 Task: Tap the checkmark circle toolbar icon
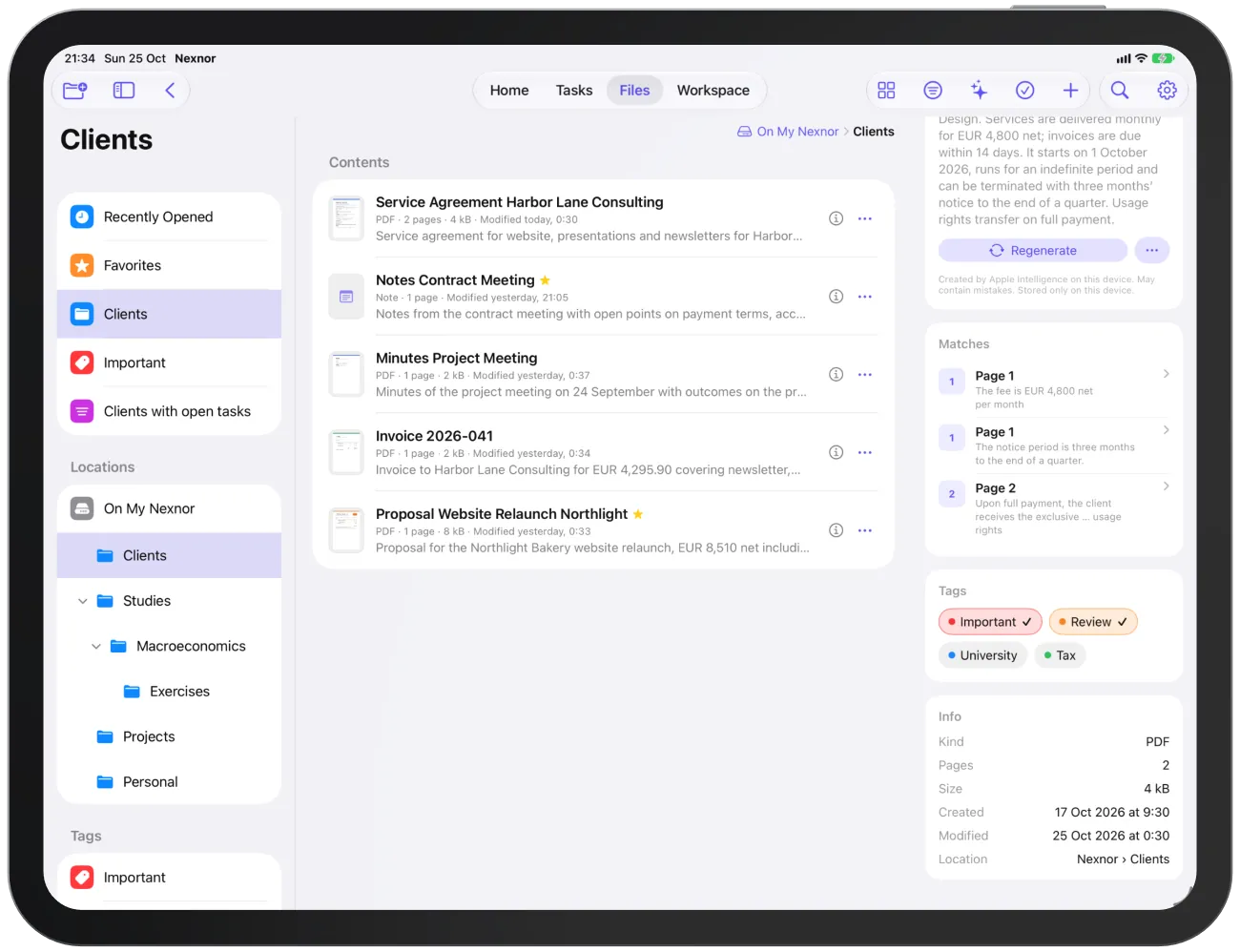pyautogui.click(x=1024, y=90)
